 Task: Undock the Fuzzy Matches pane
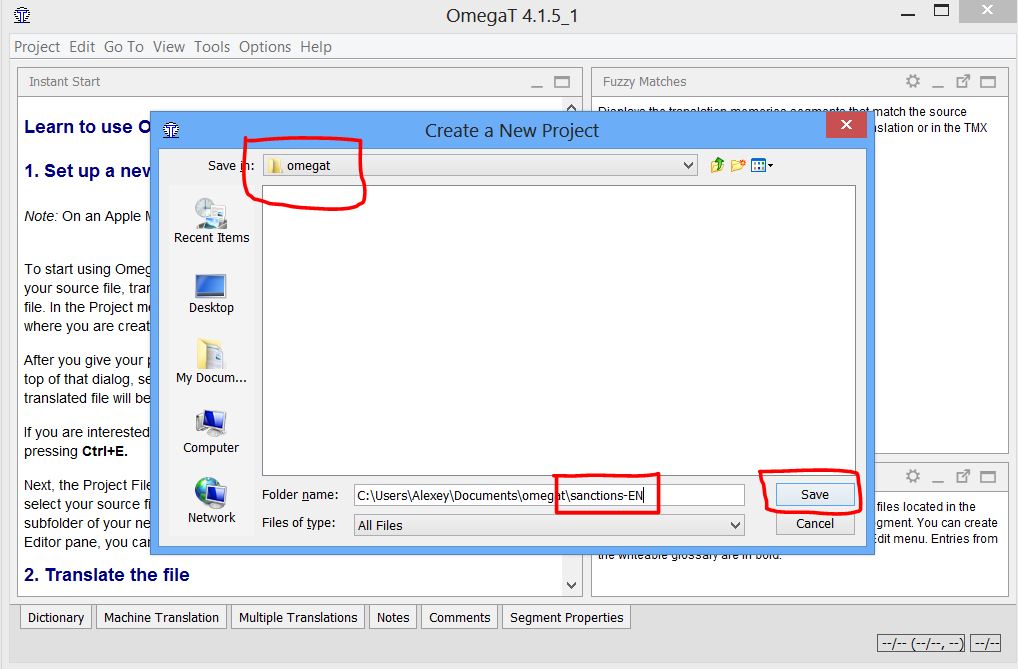point(963,81)
